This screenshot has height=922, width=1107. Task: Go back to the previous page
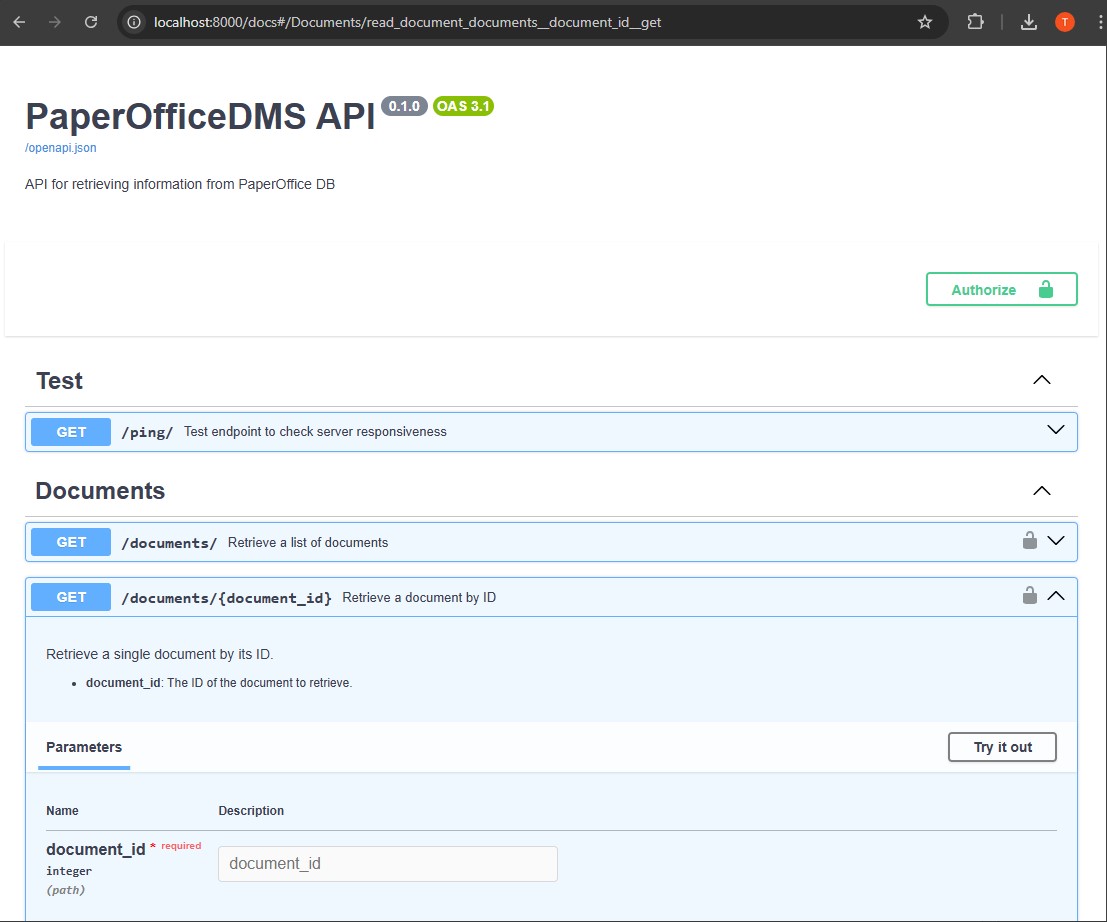point(19,22)
